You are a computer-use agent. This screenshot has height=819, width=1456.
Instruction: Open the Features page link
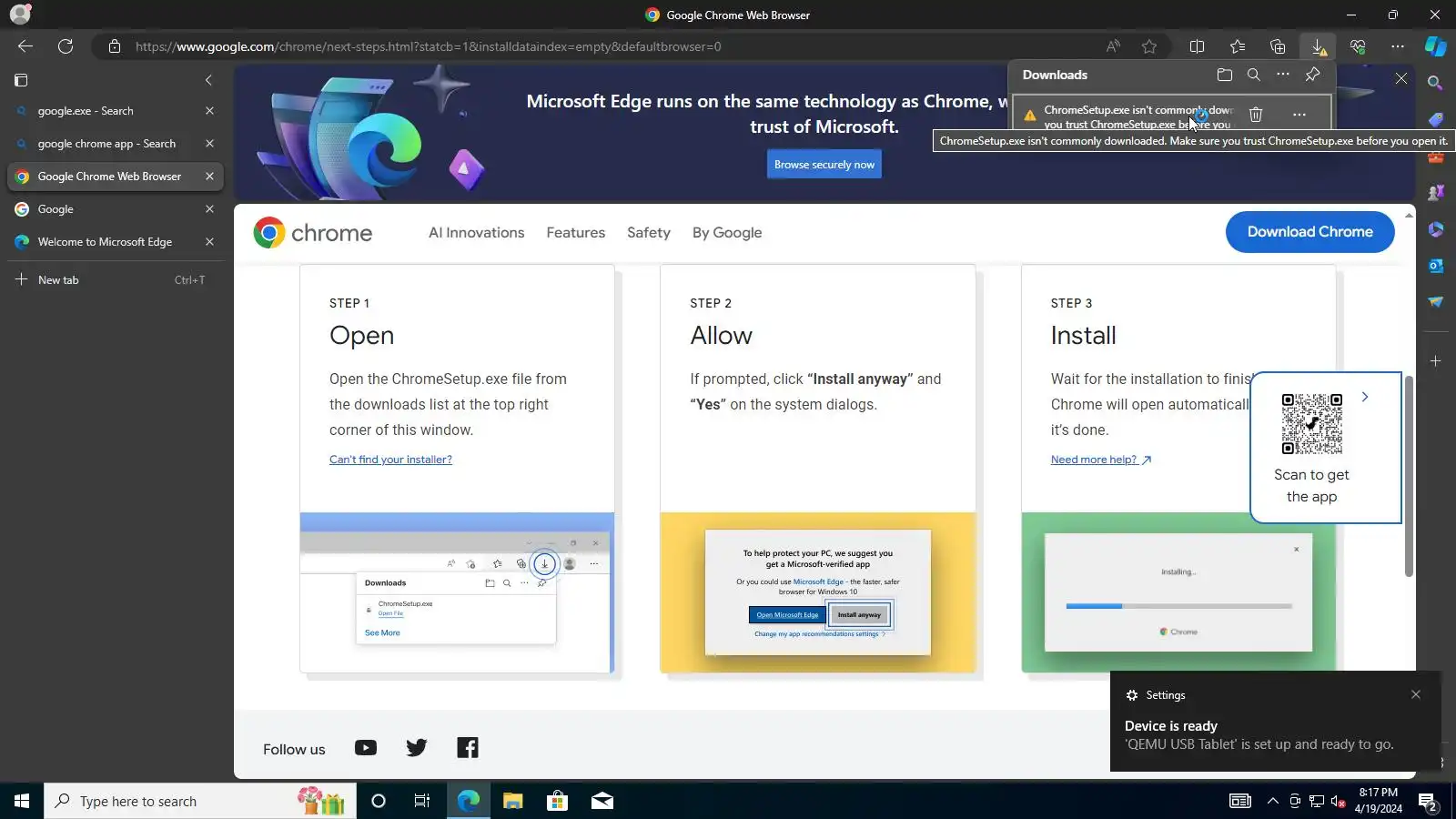(x=576, y=233)
